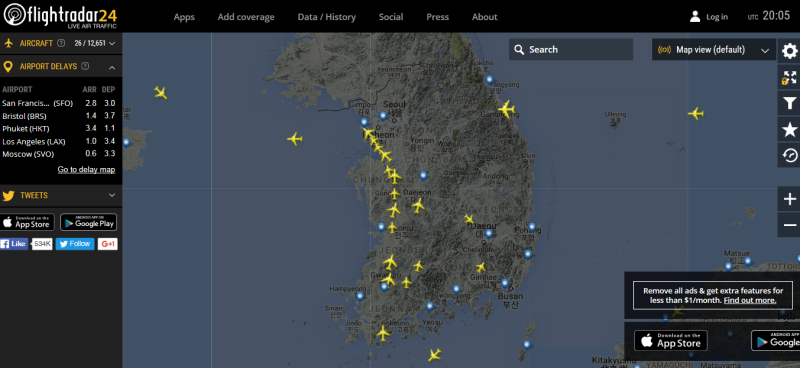This screenshot has height=368, width=800.
Task: Open the playback history clock icon
Action: click(x=789, y=155)
